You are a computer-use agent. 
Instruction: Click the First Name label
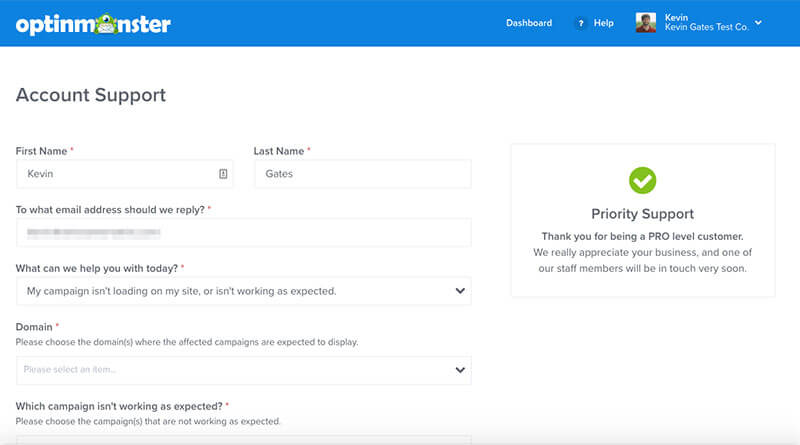(41, 151)
